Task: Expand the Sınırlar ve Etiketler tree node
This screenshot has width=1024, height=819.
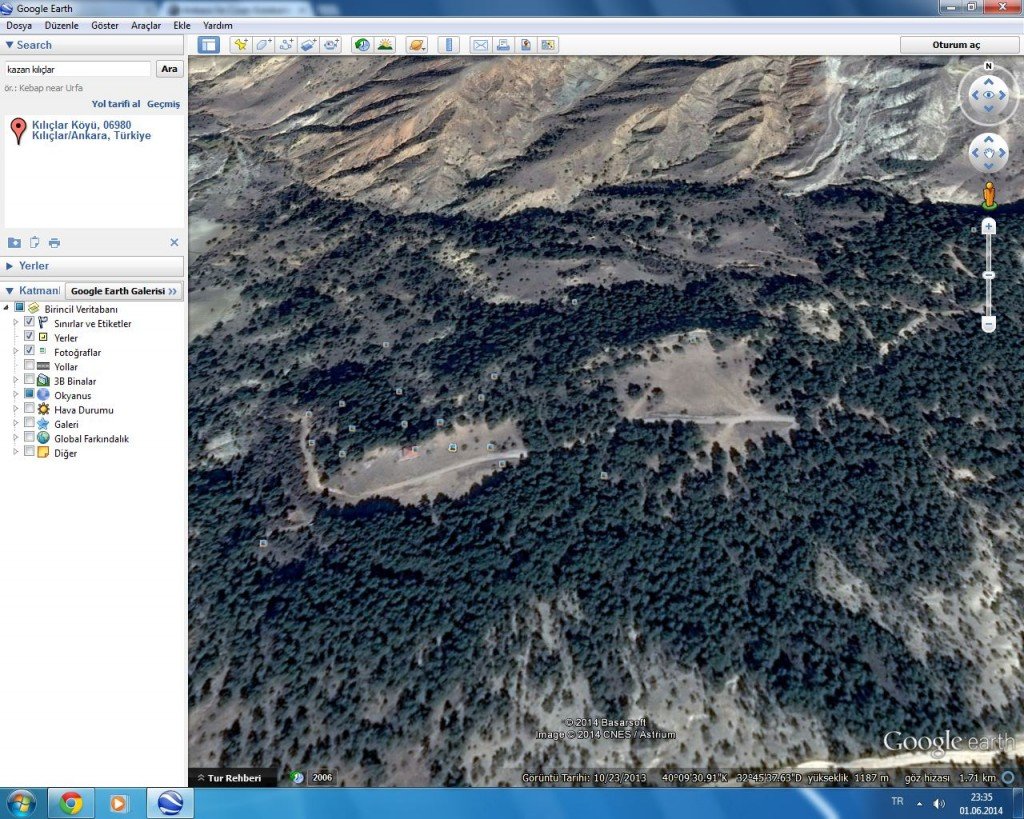Action: (x=15, y=323)
